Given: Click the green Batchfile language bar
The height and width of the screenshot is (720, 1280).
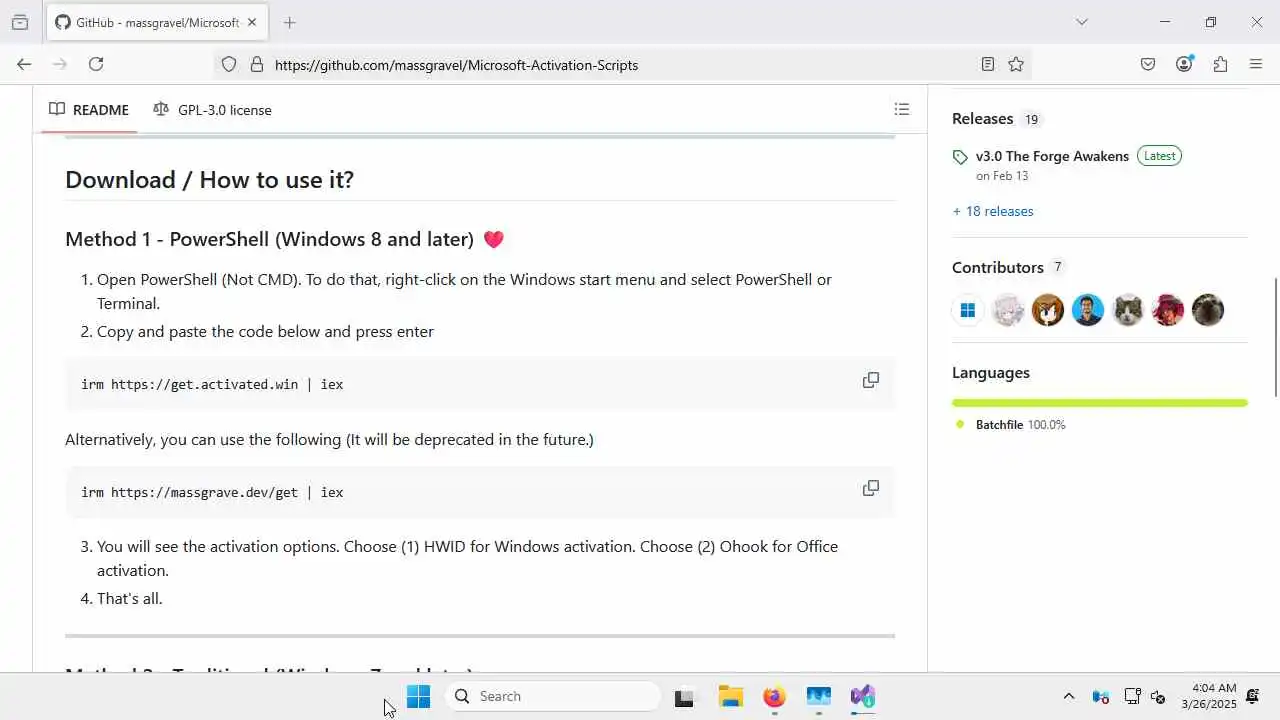Looking at the screenshot, I should click(x=1100, y=403).
